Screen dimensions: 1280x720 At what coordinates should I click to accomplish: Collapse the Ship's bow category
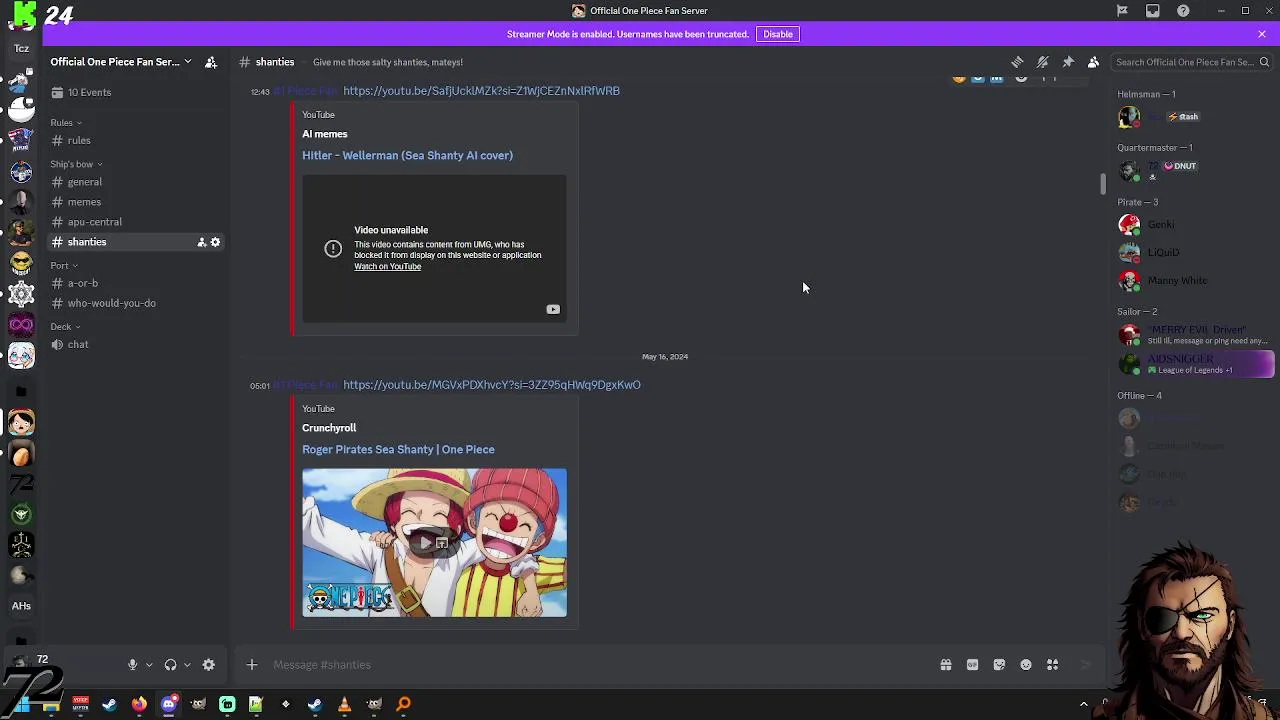76,164
